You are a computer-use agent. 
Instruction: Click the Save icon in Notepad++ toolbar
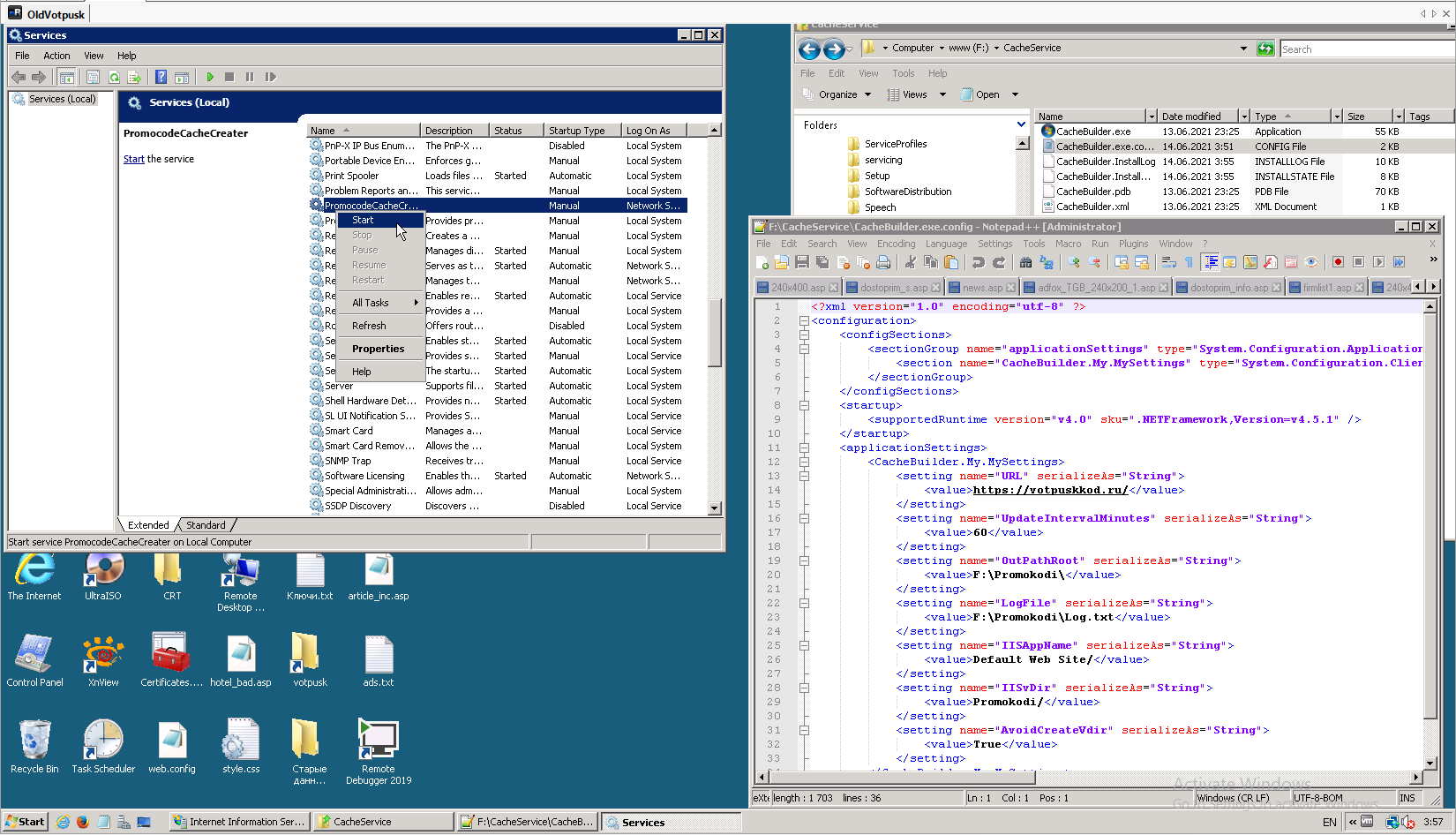tap(801, 262)
